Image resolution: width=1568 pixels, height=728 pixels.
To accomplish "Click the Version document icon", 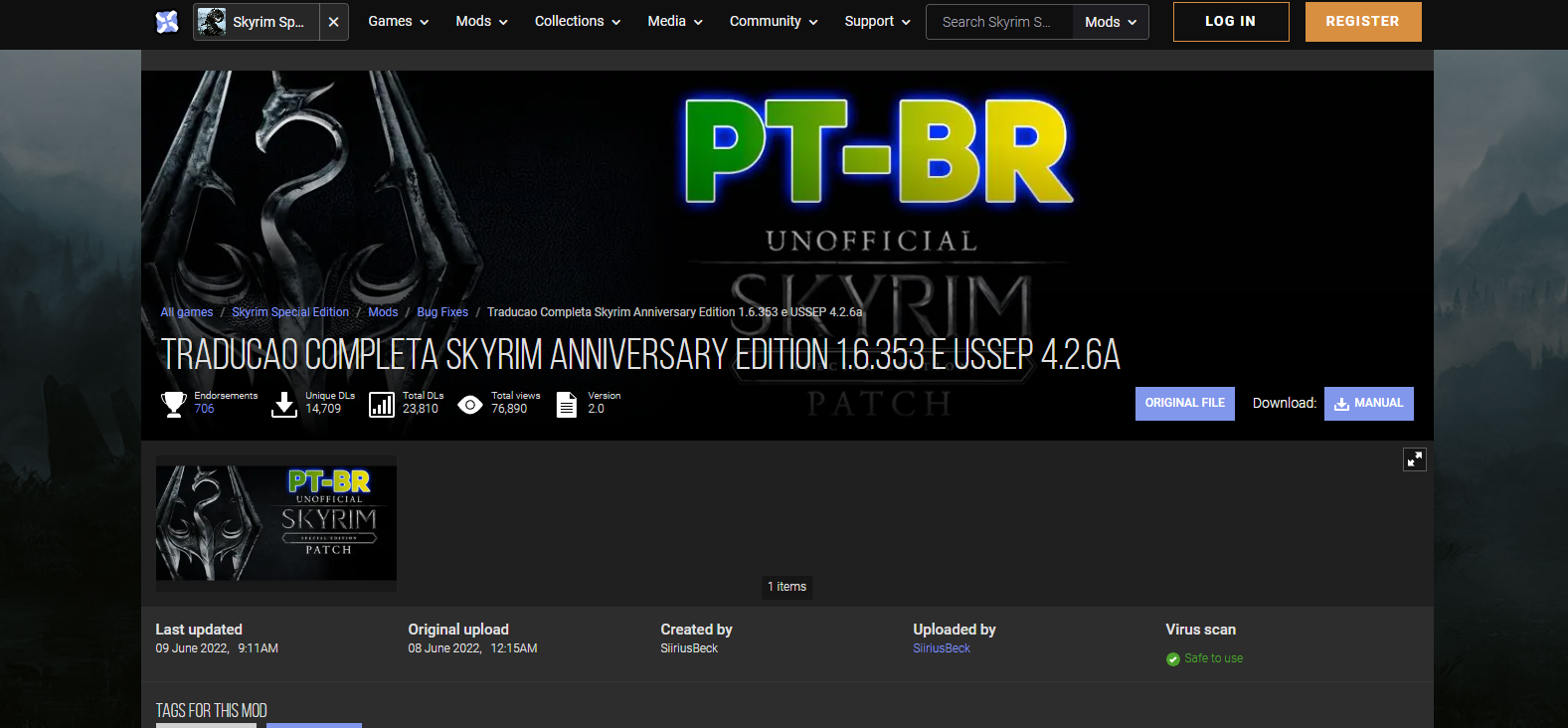I will (x=567, y=404).
